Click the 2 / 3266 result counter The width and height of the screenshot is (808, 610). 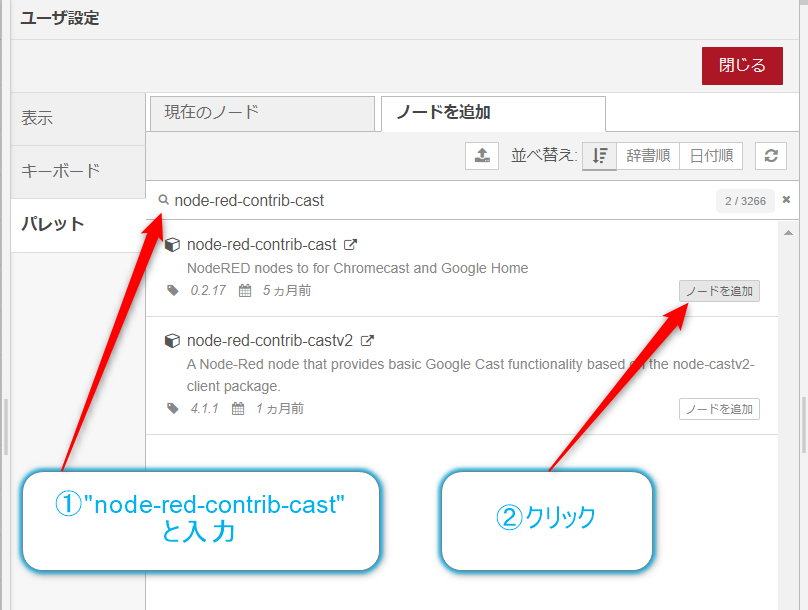coord(745,201)
